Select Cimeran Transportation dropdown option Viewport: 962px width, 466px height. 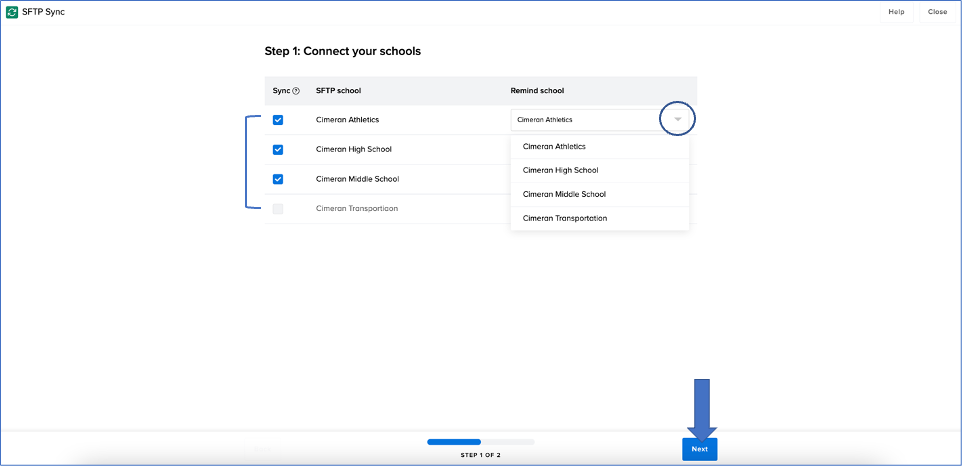(x=565, y=218)
